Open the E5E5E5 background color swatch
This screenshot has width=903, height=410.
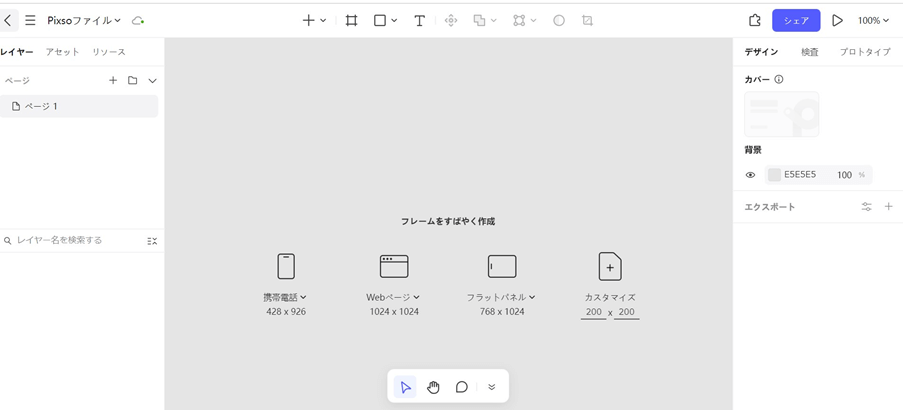pyautogui.click(x=775, y=175)
